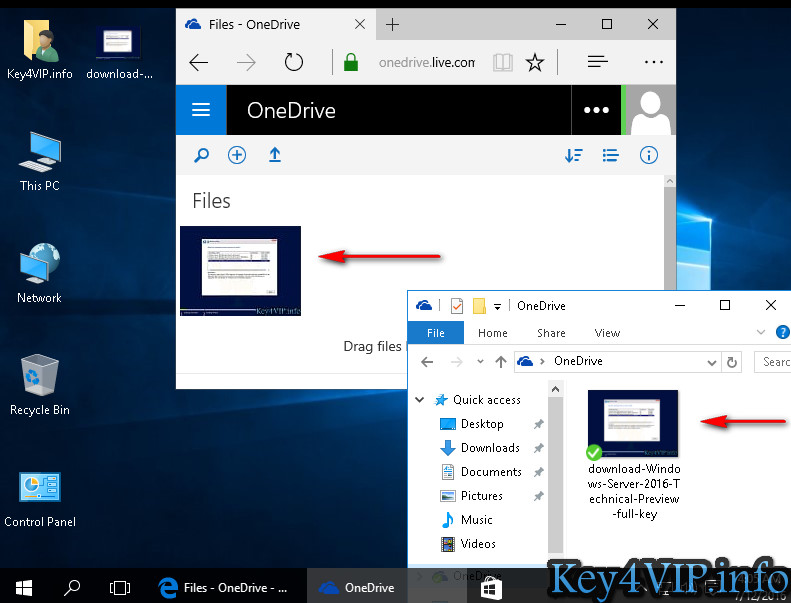Image resolution: width=791 pixels, height=603 pixels.
Task: Expand the Explorer ribbon chevron
Action: pos(761,332)
